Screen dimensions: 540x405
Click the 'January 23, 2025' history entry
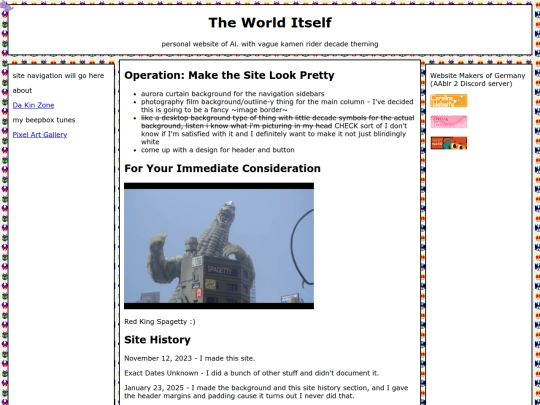click(266, 392)
